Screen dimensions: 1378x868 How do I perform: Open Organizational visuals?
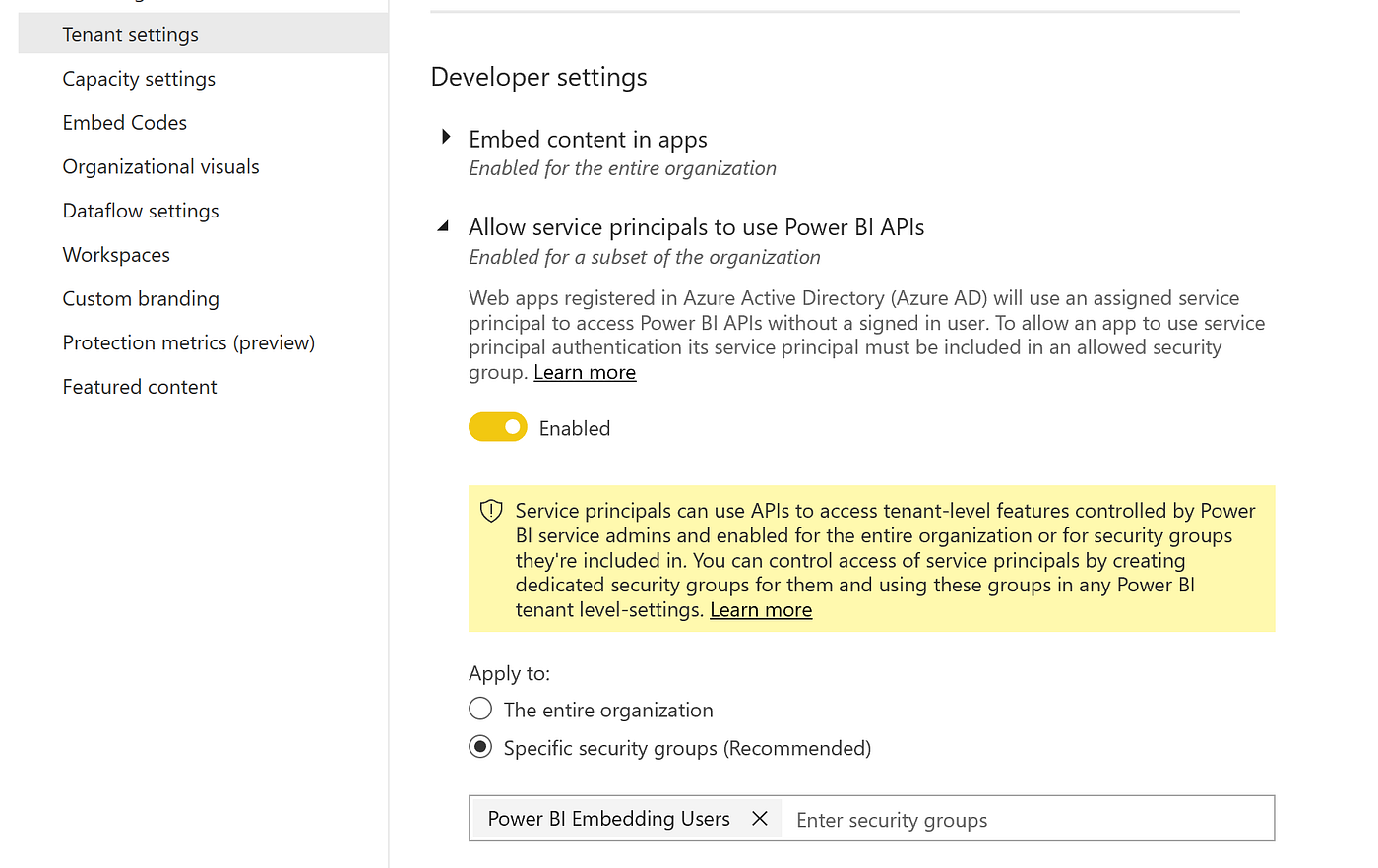pyautogui.click(x=161, y=167)
